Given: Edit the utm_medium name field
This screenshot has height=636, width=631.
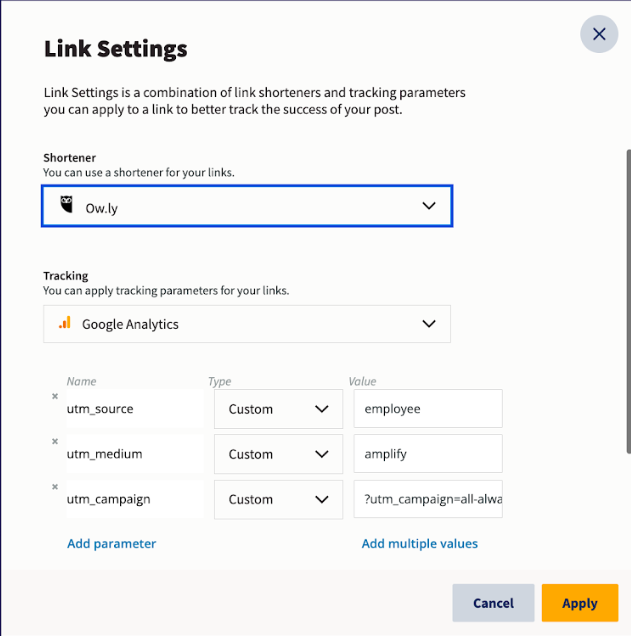Looking at the screenshot, I should point(135,454).
